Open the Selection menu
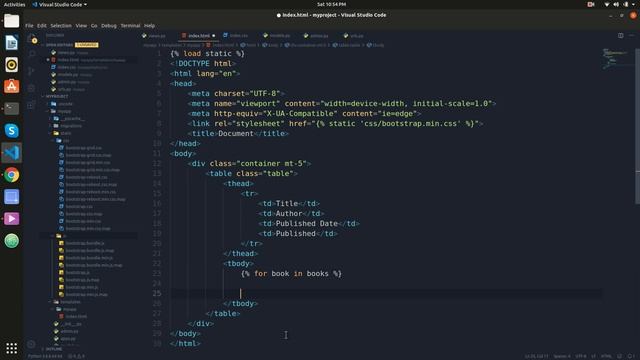 [x=61, y=25]
